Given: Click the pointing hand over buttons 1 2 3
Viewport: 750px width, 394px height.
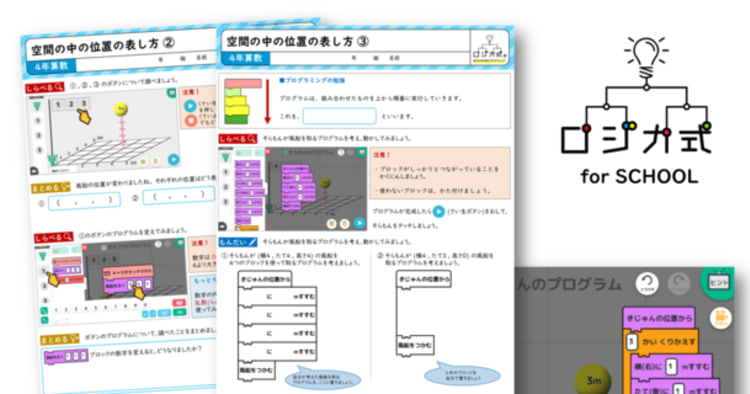Looking at the screenshot, I should pyautogui.click(x=84, y=116).
